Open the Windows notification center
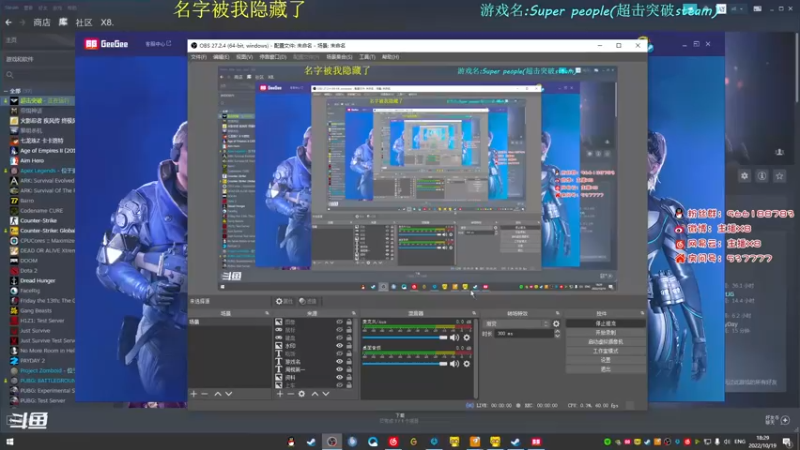Screen dimensions: 800x450 point(787,442)
